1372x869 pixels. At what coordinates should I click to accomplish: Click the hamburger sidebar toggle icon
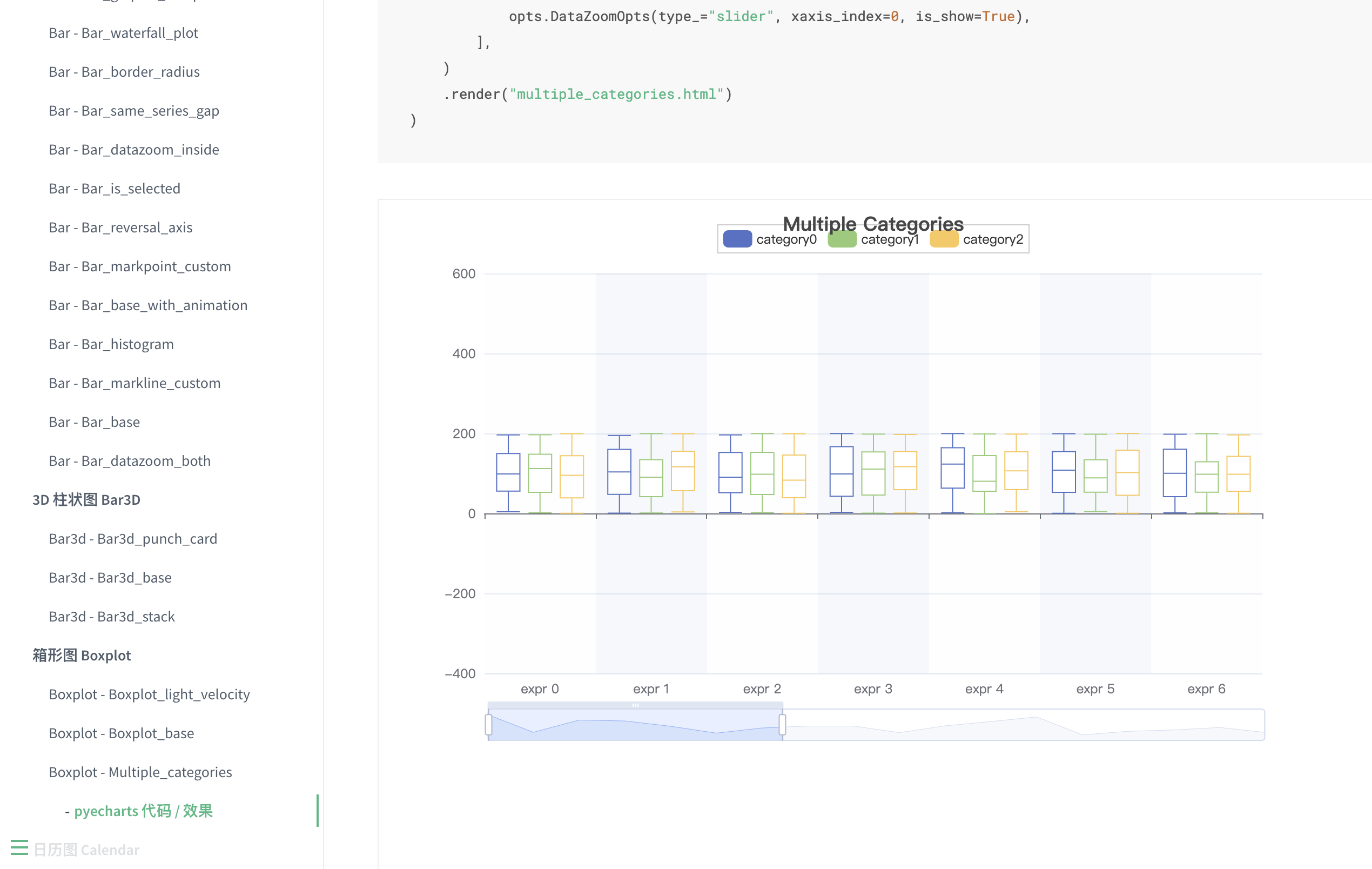pyautogui.click(x=19, y=847)
